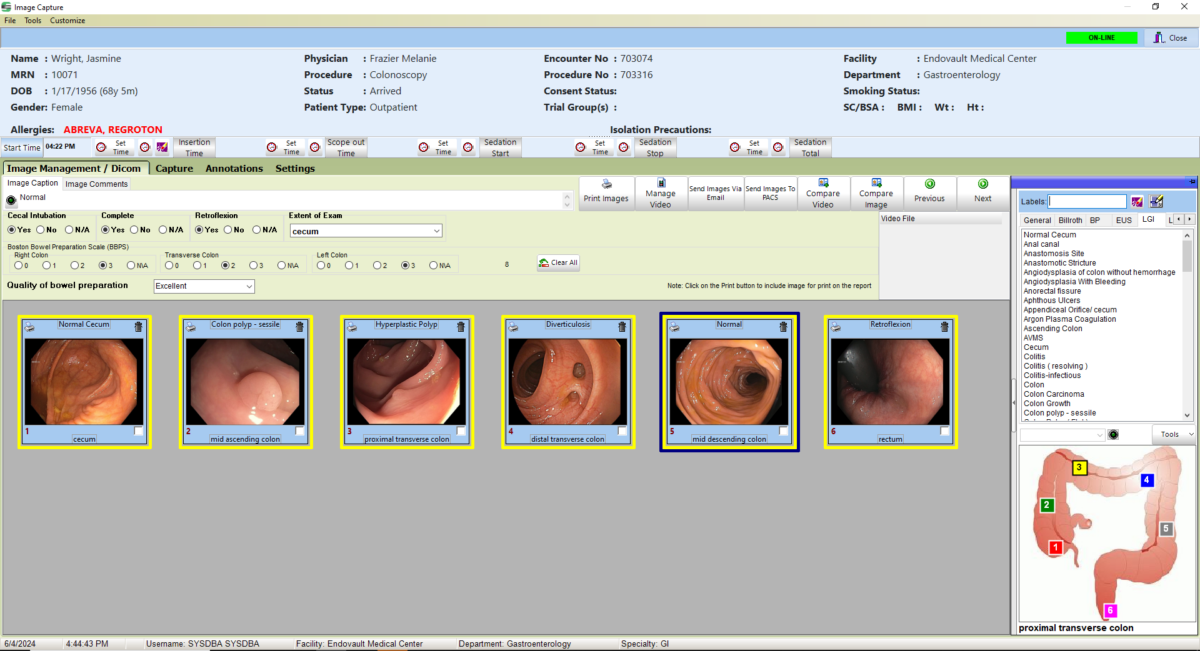
Task: Click the Clear All button
Action: [x=557, y=262]
